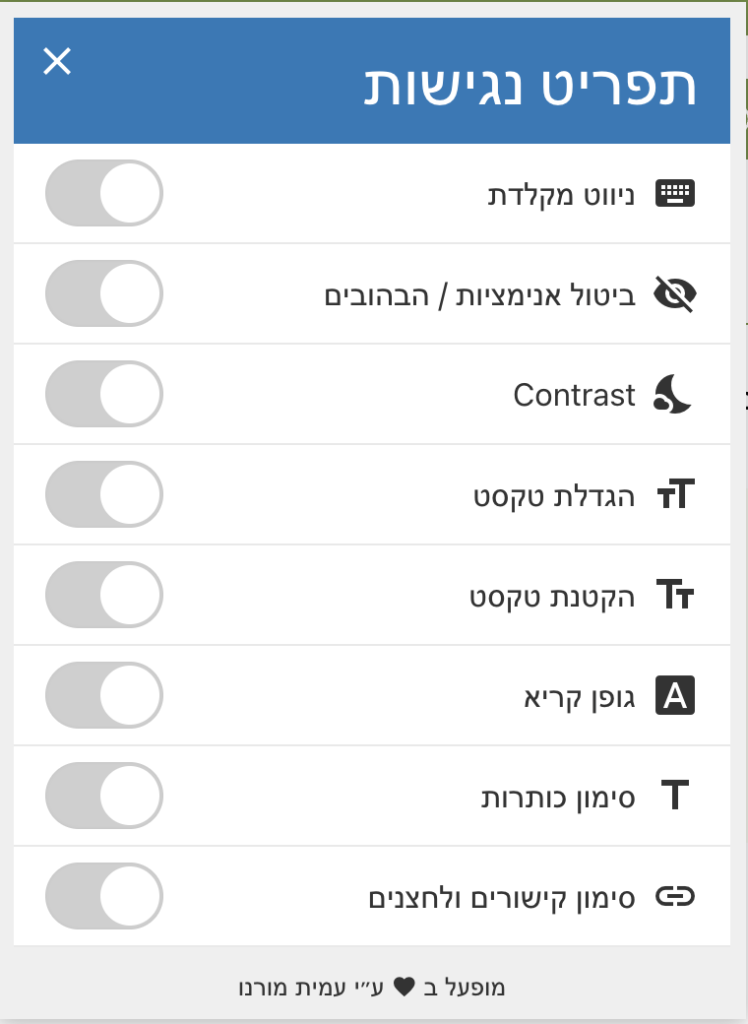
Task: Select the 'Contrast' menu label
Action: (574, 395)
